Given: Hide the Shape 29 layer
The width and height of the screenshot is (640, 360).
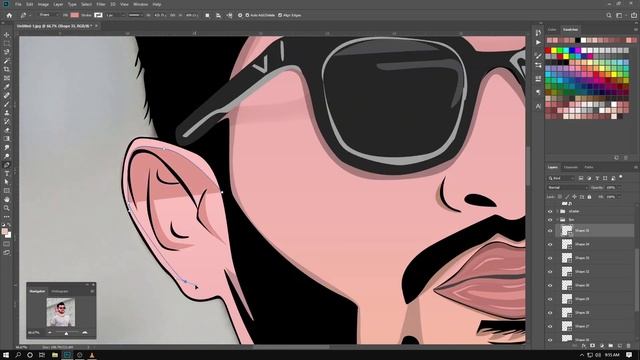Looking at the screenshot, I should click(550, 299).
